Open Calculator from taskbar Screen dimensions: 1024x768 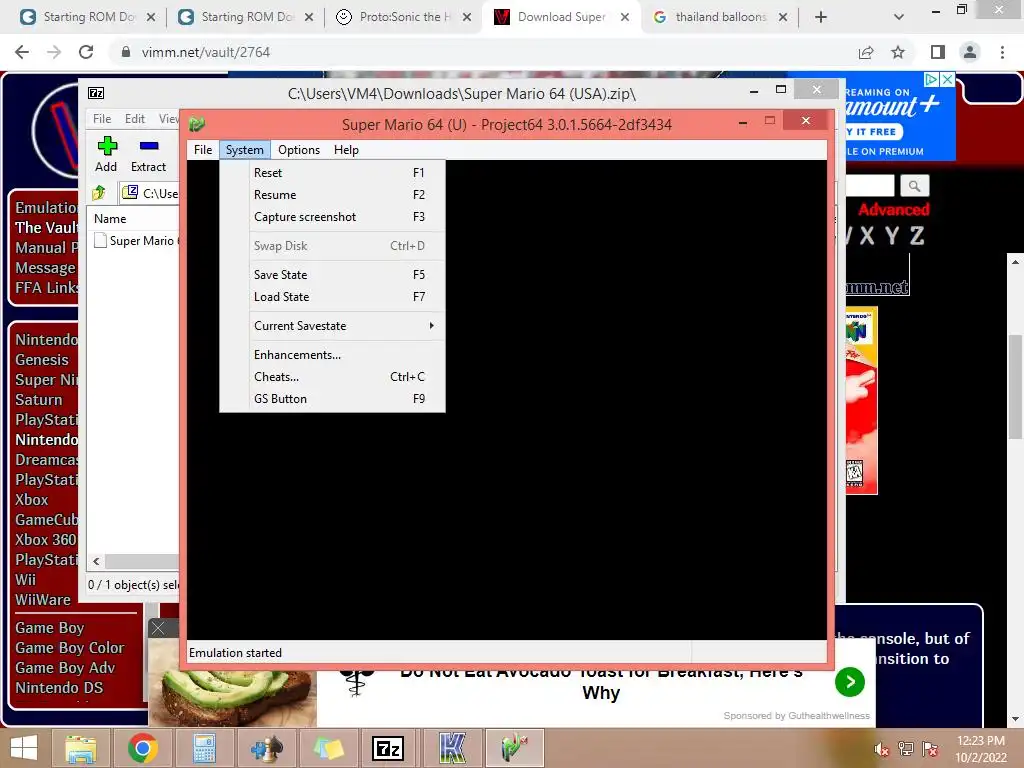tap(204, 748)
